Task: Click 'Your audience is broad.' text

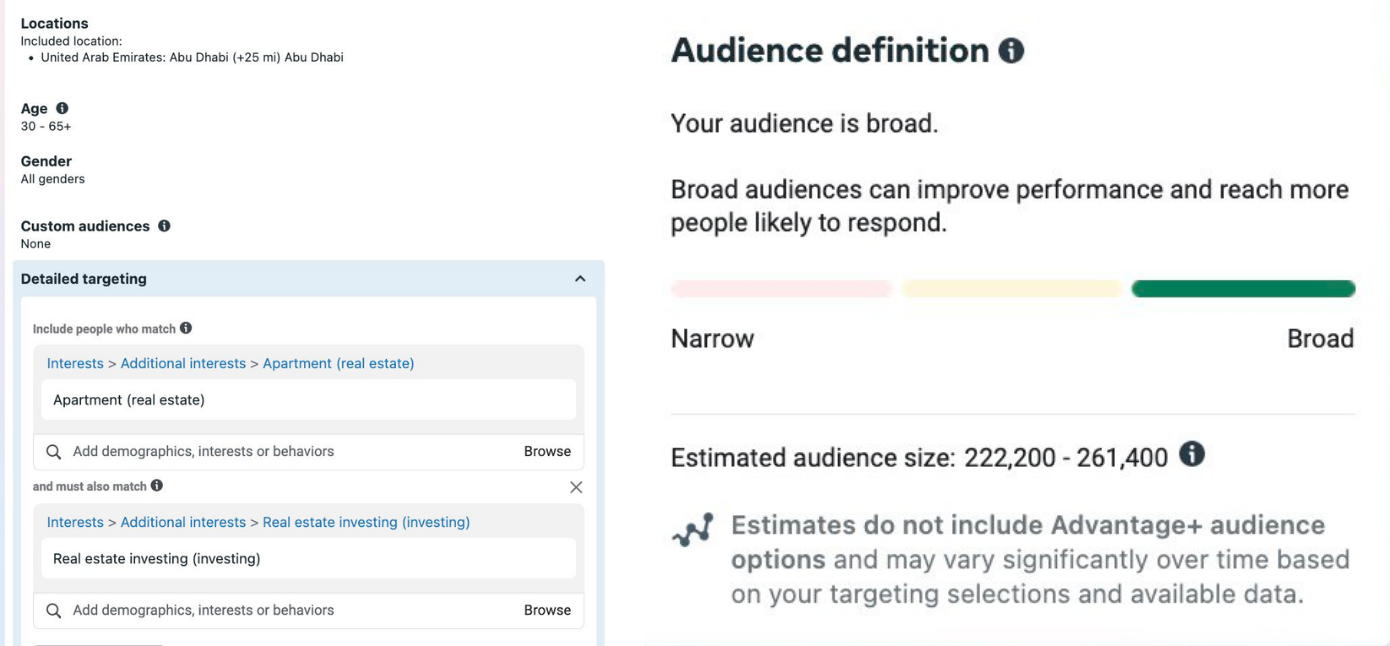Action: coord(804,124)
